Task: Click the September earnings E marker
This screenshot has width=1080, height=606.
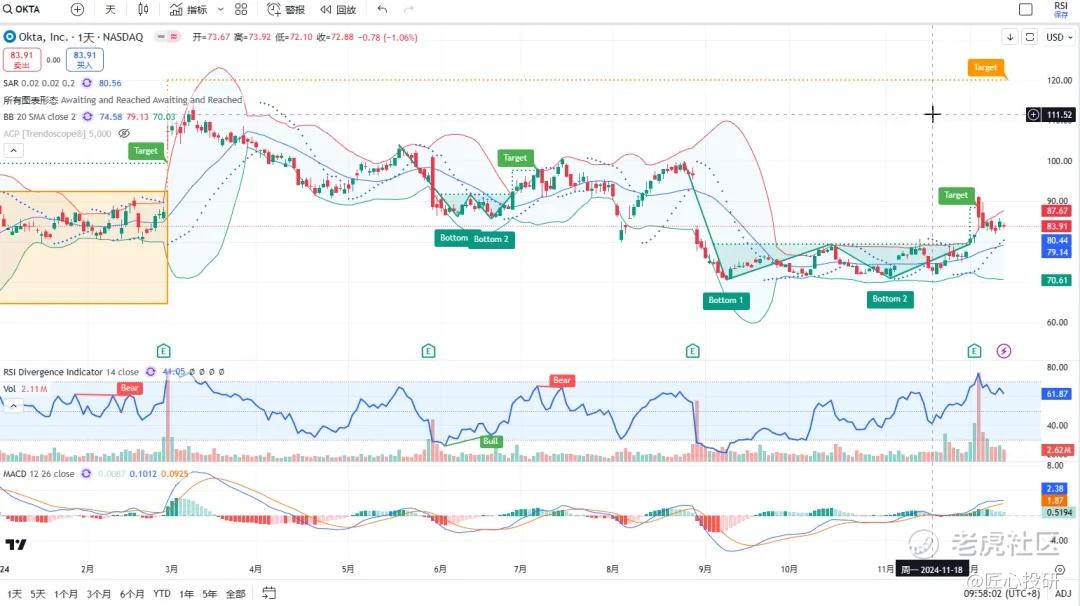Action: tap(693, 351)
